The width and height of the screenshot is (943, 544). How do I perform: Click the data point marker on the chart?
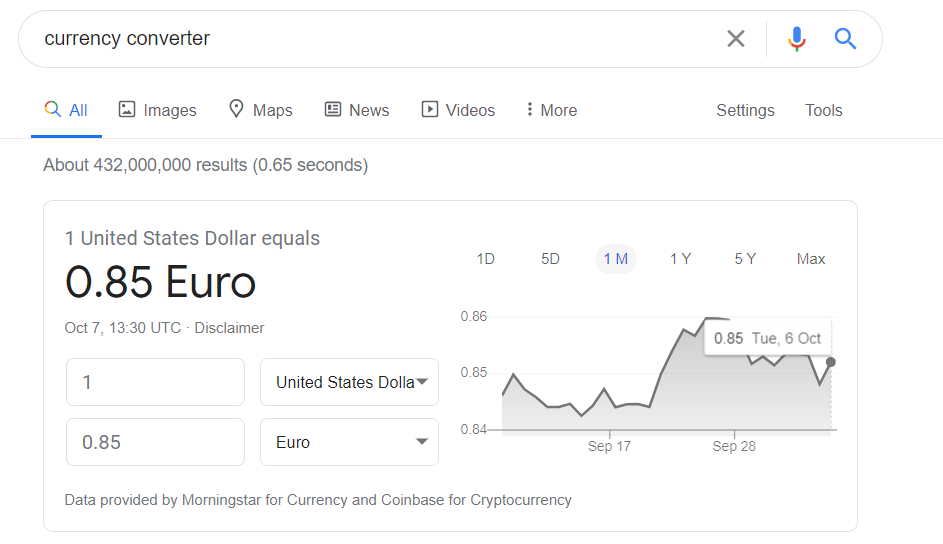click(x=831, y=362)
